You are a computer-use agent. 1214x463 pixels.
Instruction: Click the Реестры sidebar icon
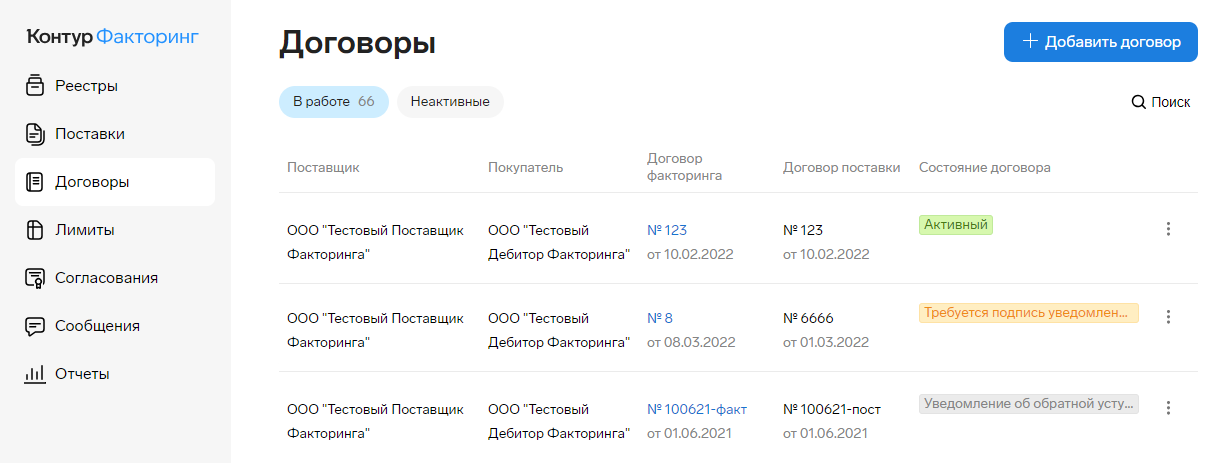point(35,86)
